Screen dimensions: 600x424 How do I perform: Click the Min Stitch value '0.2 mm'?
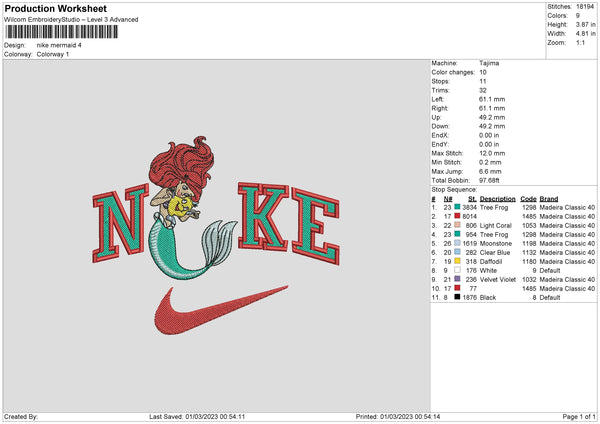(x=490, y=162)
